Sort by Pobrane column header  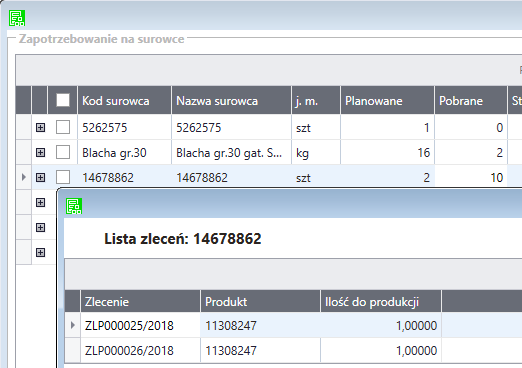click(x=471, y=100)
